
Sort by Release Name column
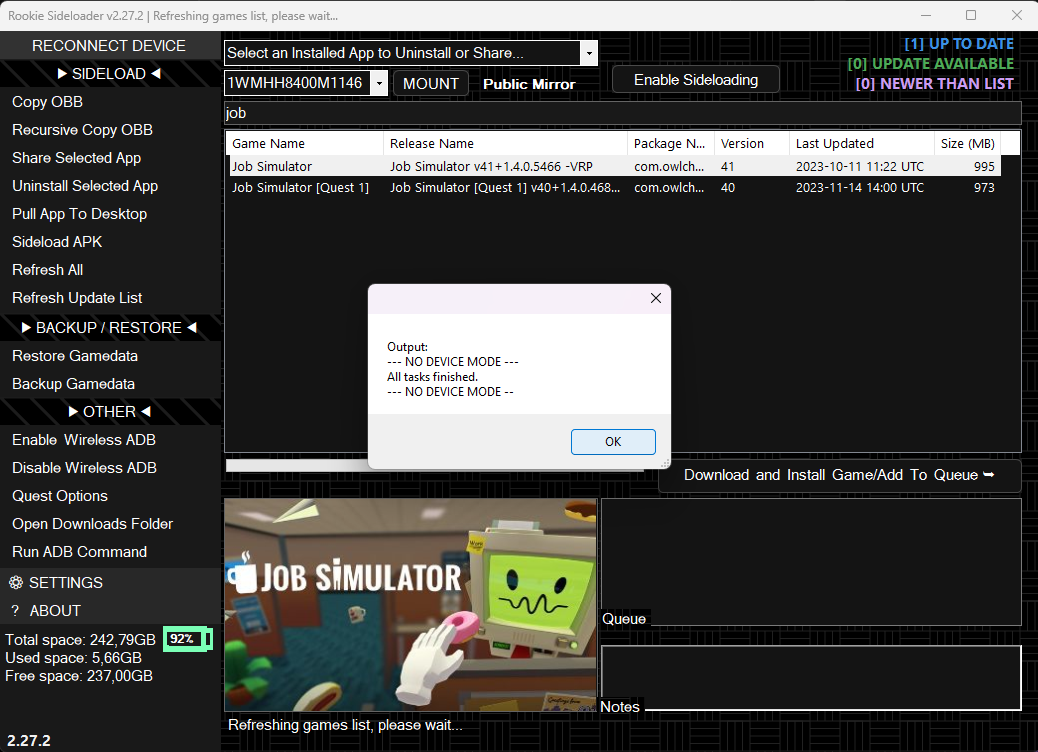pos(505,144)
